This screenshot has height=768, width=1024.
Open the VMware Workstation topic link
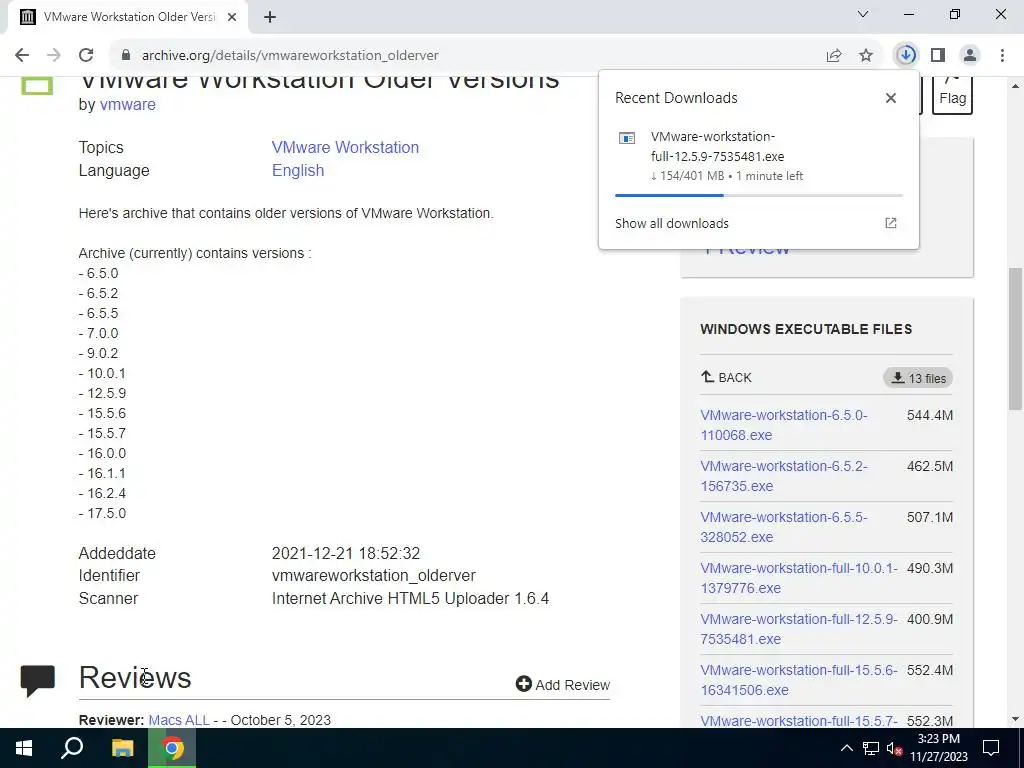pyautogui.click(x=345, y=147)
